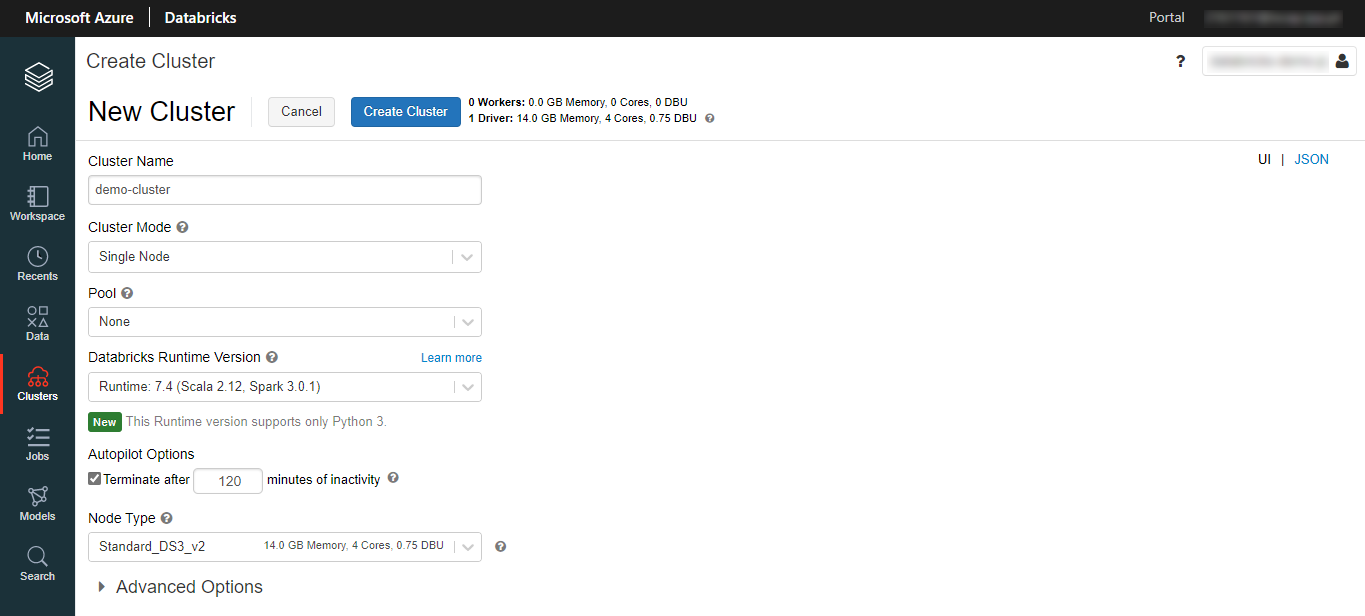This screenshot has width=1365, height=616.
Task: Click the Create Cluster button
Action: pos(405,111)
